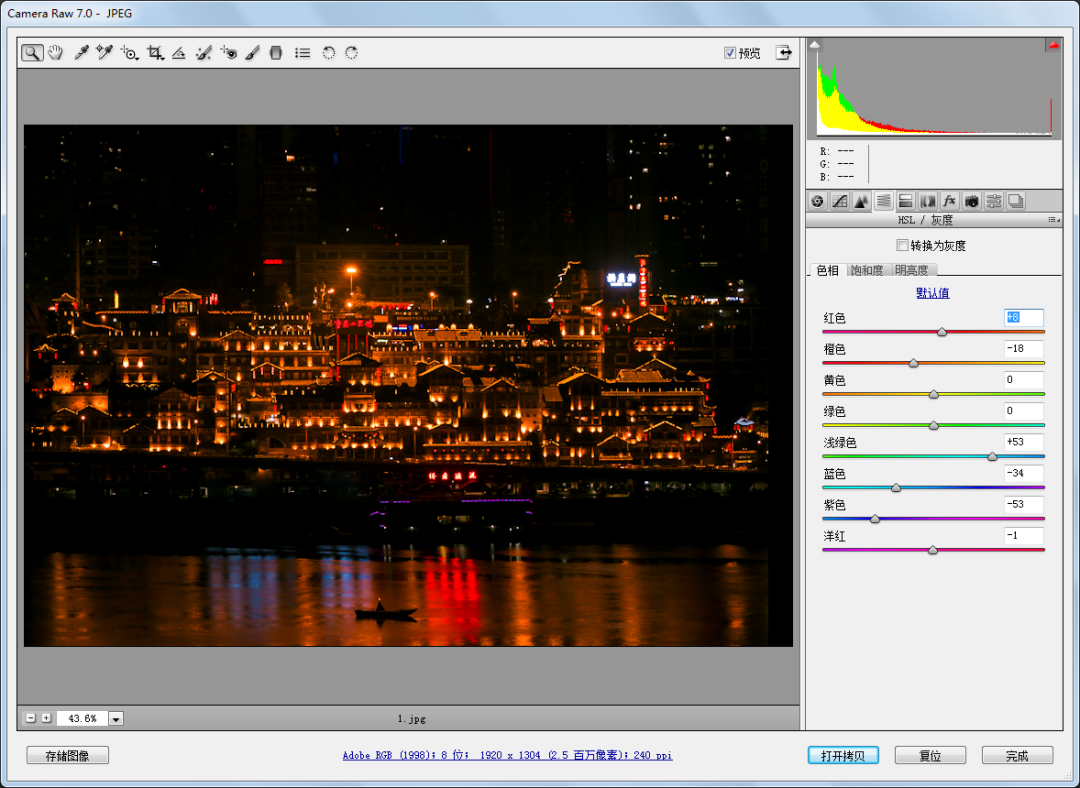This screenshot has height=788, width=1080.
Task: Click the zoom out minus button
Action: click(x=30, y=718)
